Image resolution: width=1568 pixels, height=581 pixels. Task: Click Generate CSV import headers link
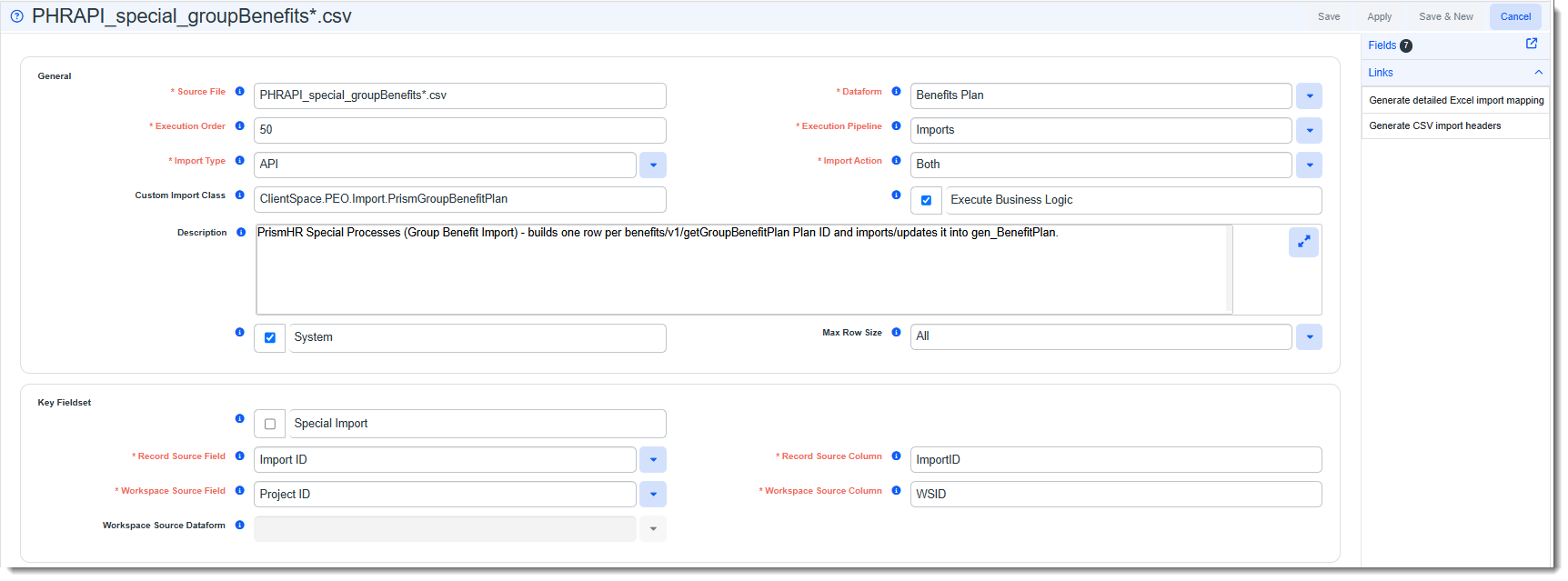pos(1435,125)
